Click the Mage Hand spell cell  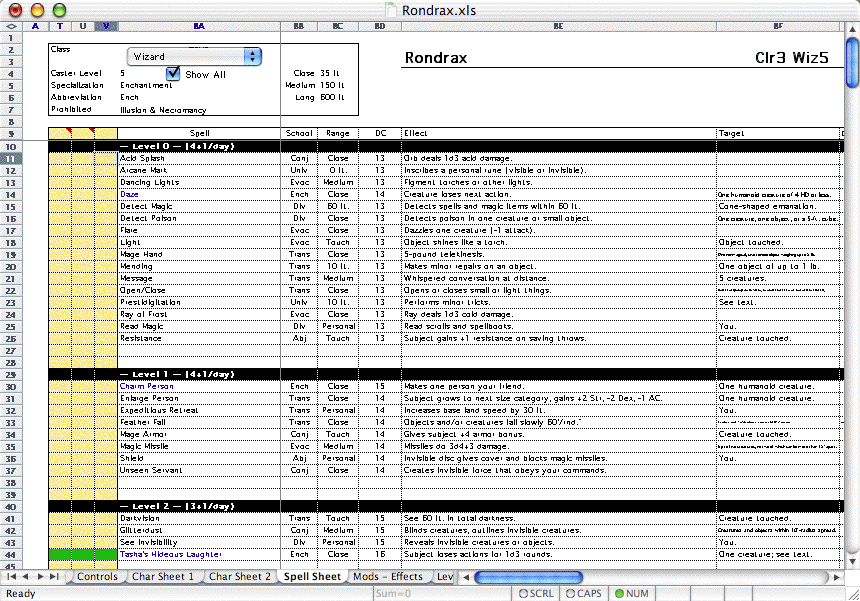[199, 254]
